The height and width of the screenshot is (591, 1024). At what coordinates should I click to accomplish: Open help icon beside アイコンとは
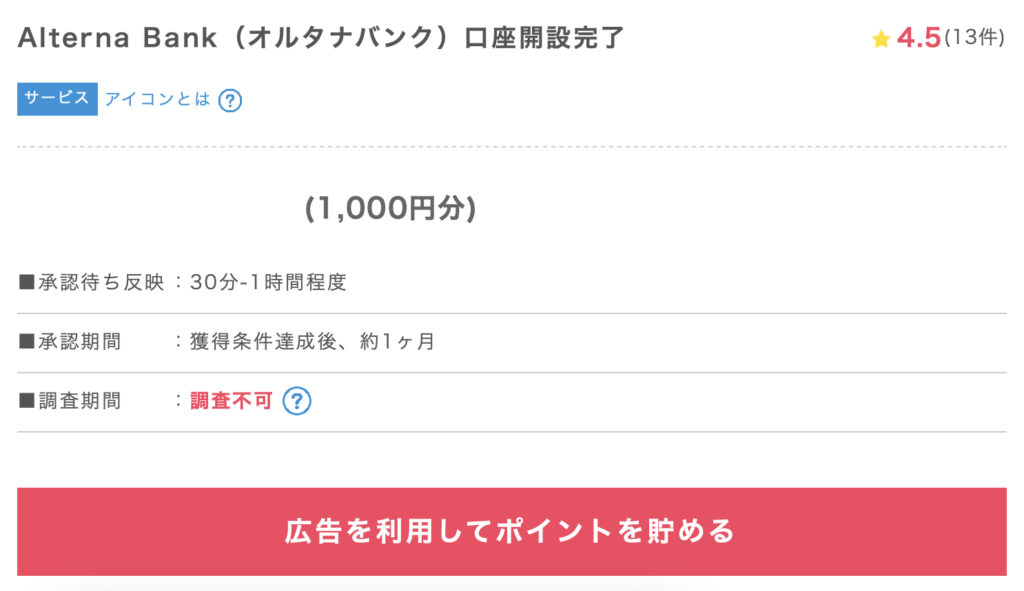pos(230,100)
